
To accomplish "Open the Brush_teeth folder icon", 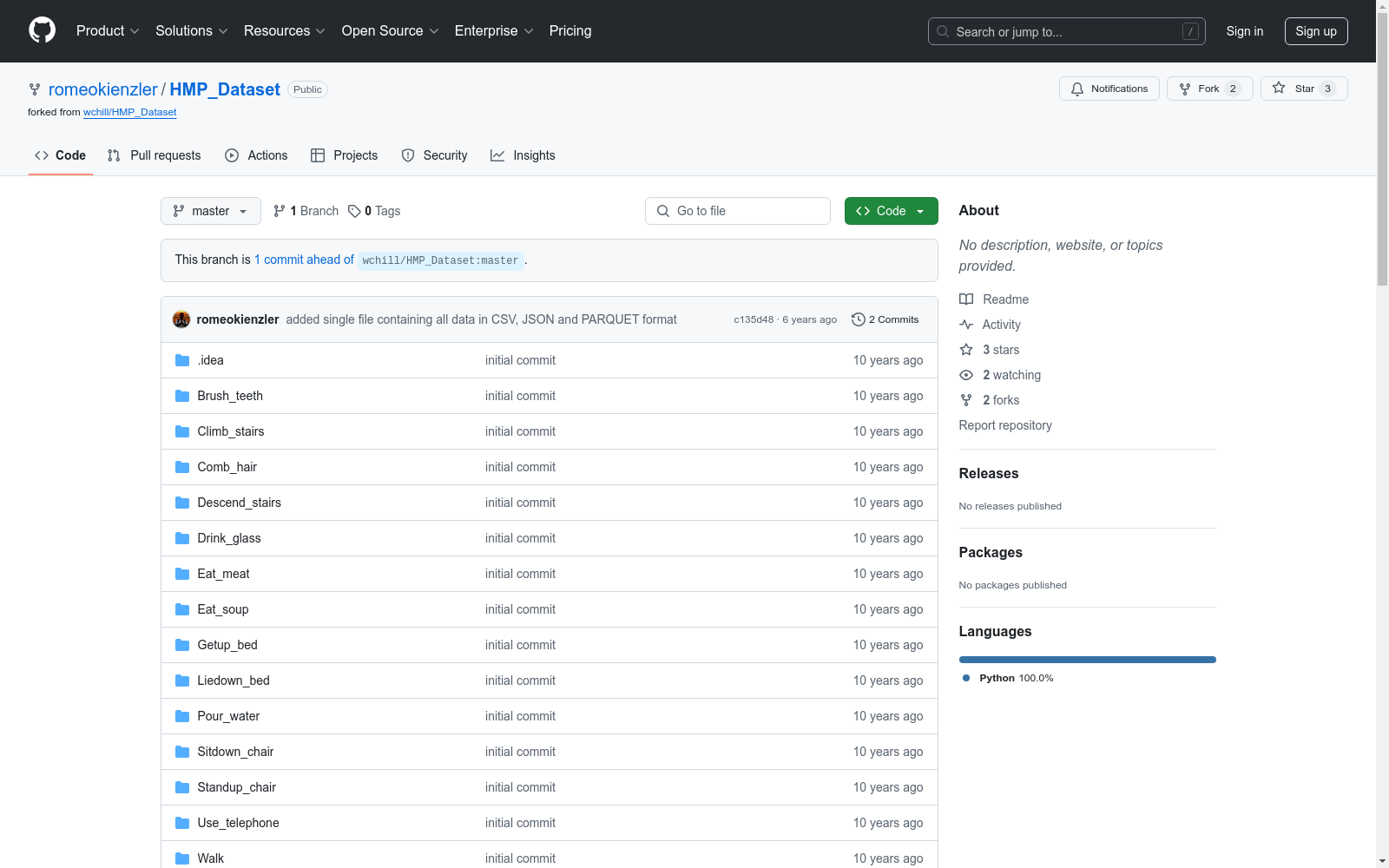I will point(182,396).
